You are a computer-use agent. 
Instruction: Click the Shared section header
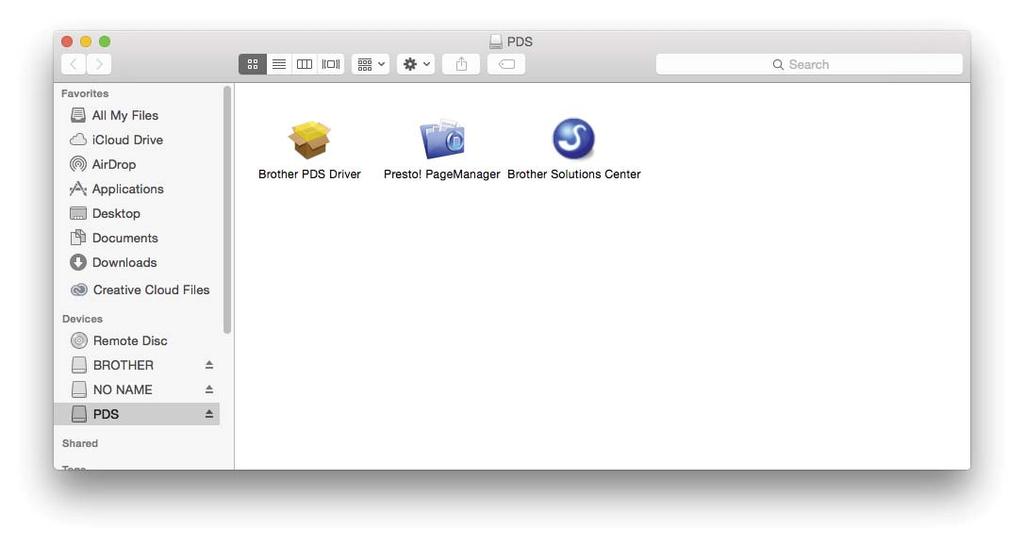(80, 443)
